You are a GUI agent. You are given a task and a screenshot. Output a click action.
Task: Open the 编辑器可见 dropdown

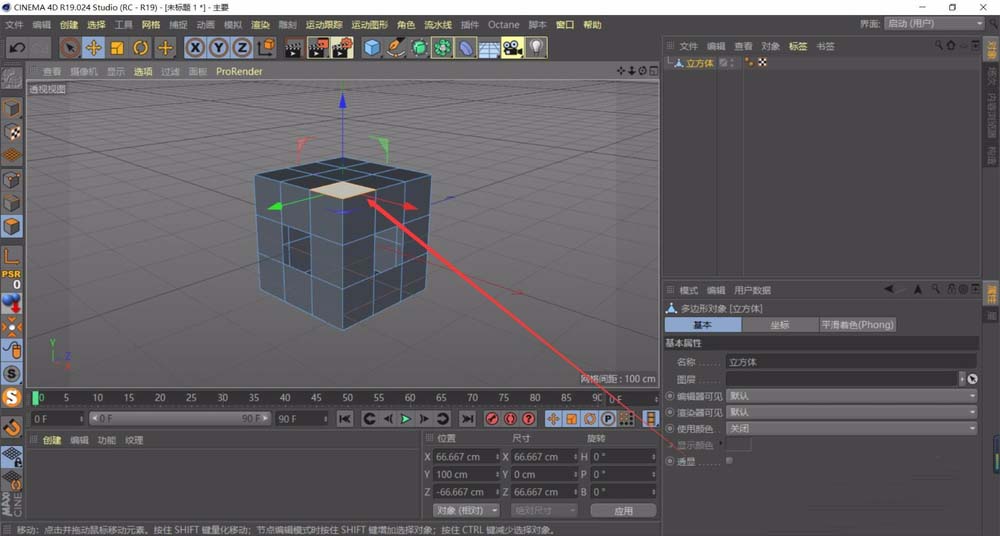click(x=851, y=396)
